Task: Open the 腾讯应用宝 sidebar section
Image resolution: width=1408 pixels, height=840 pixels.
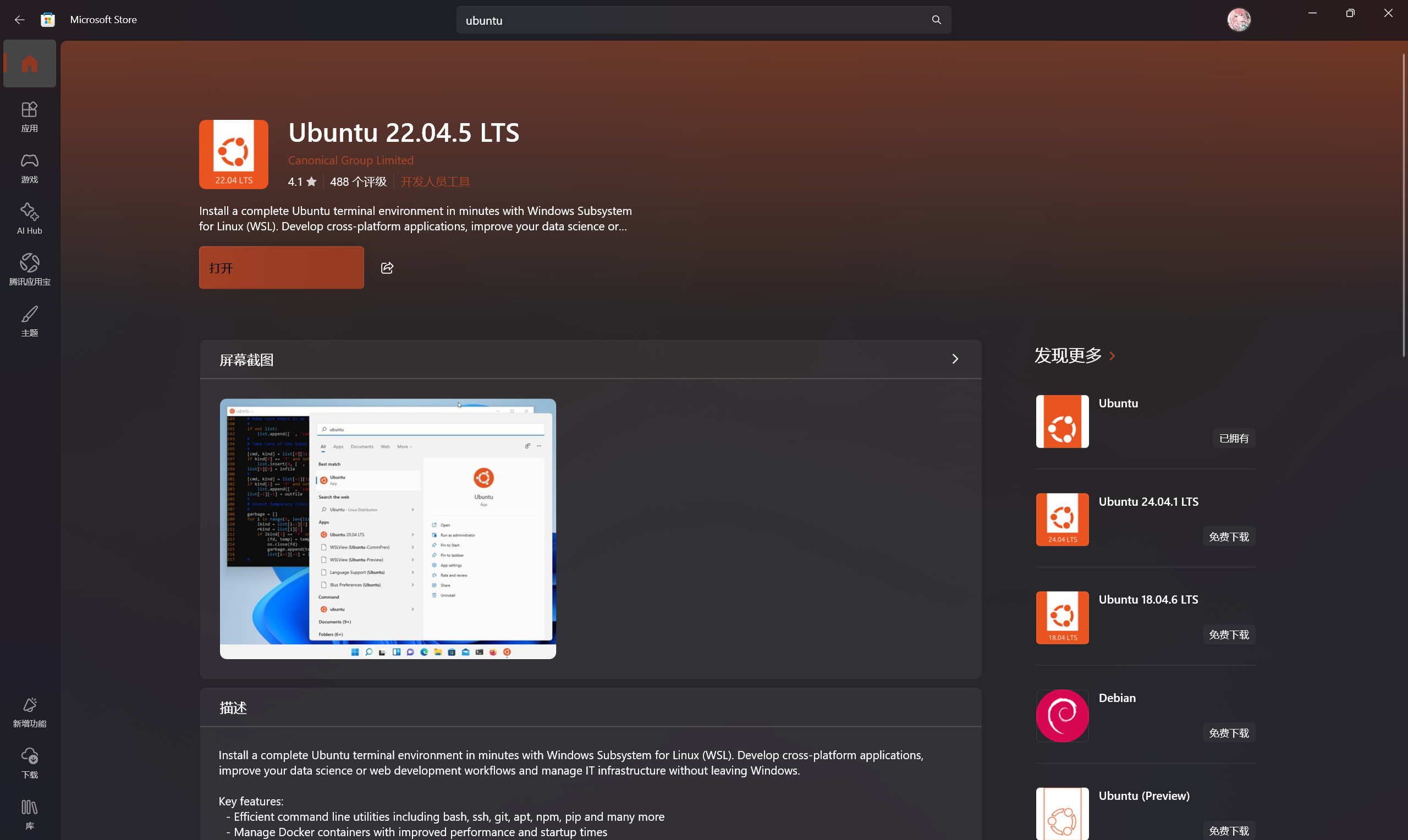Action: pyautogui.click(x=30, y=268)
